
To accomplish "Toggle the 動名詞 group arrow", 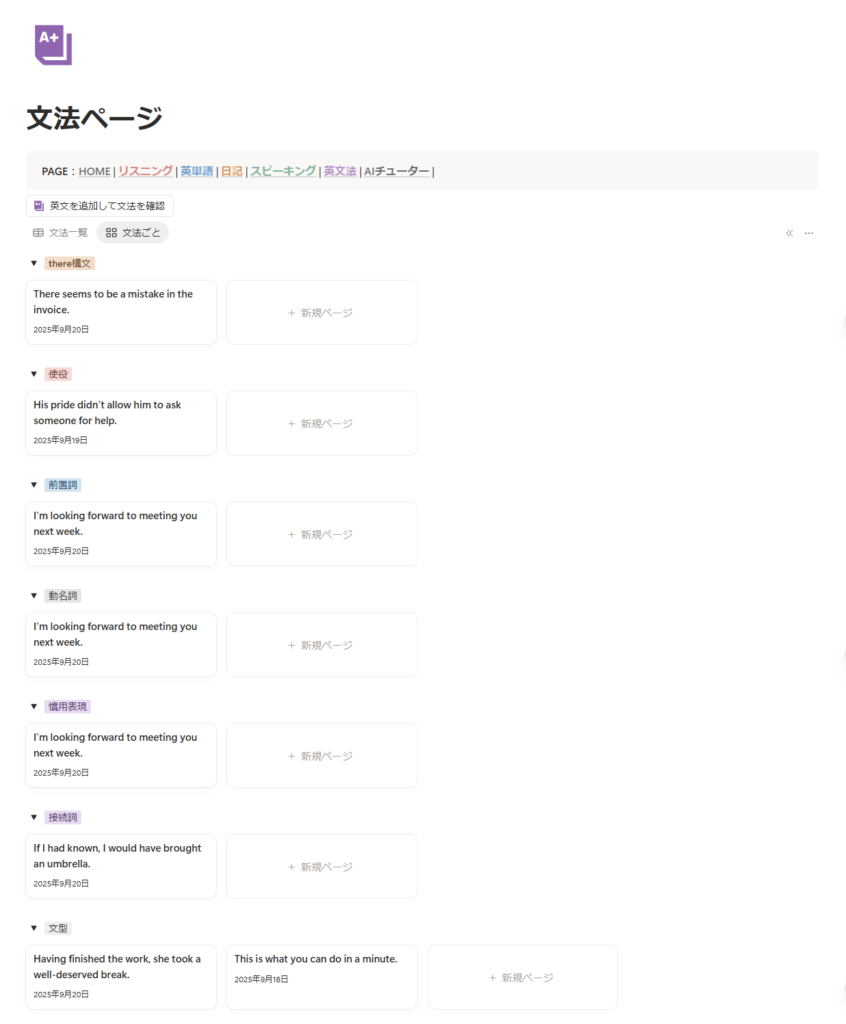I will pos(33,596).
